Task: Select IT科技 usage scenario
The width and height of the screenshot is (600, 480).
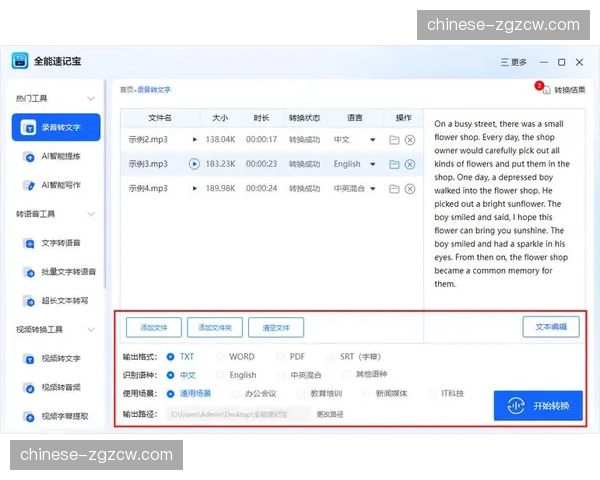Action: click(x=432, y=394)
